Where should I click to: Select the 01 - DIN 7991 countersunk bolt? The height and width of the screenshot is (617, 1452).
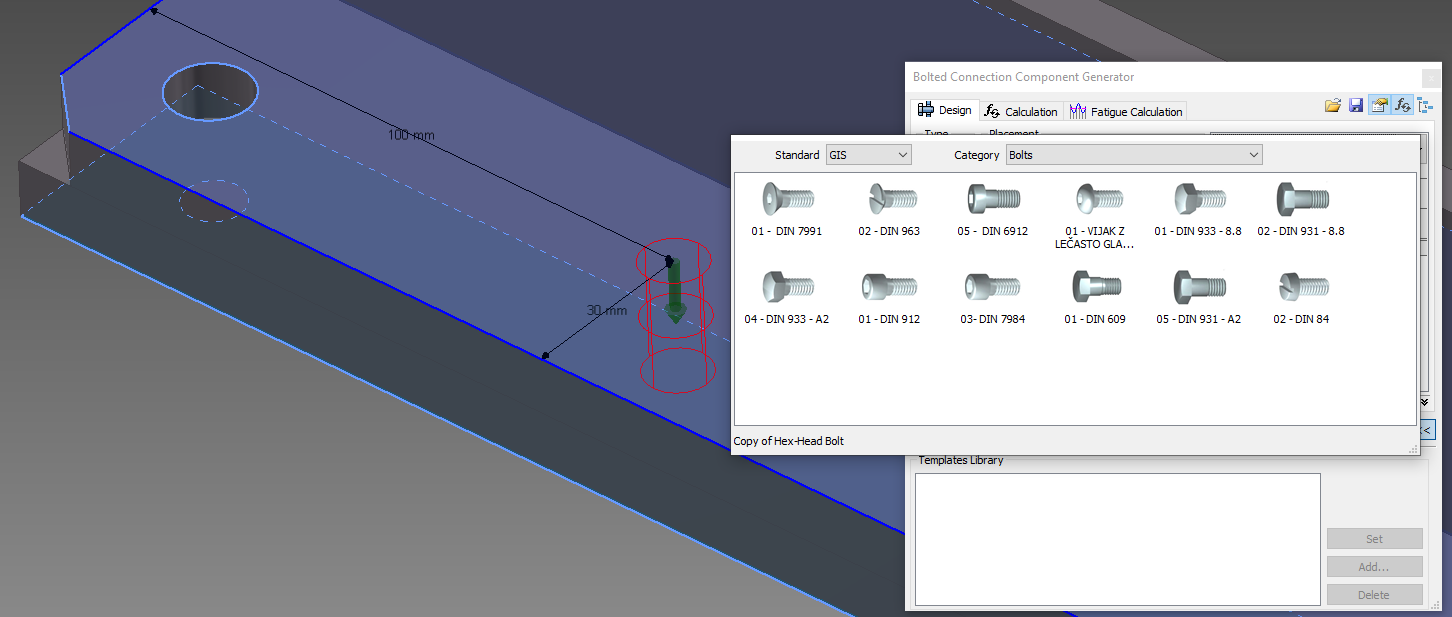point(786,208)
